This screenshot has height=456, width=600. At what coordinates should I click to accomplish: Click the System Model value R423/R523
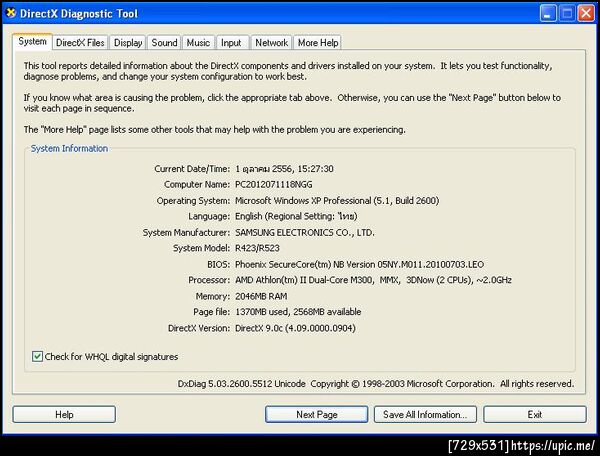point(257,248)
